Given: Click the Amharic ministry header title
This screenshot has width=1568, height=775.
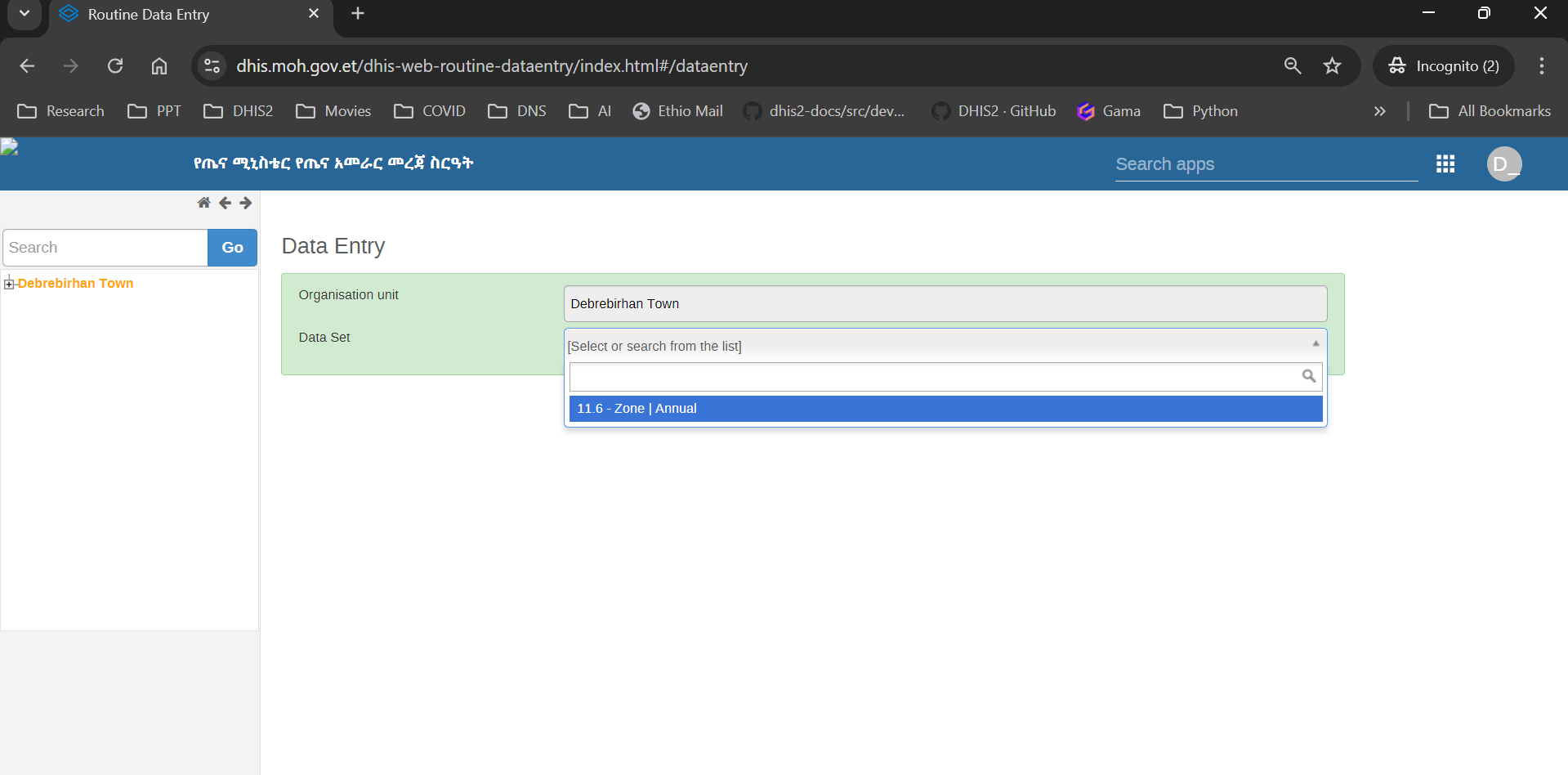Looking at the screenshot, I should 333,164.
